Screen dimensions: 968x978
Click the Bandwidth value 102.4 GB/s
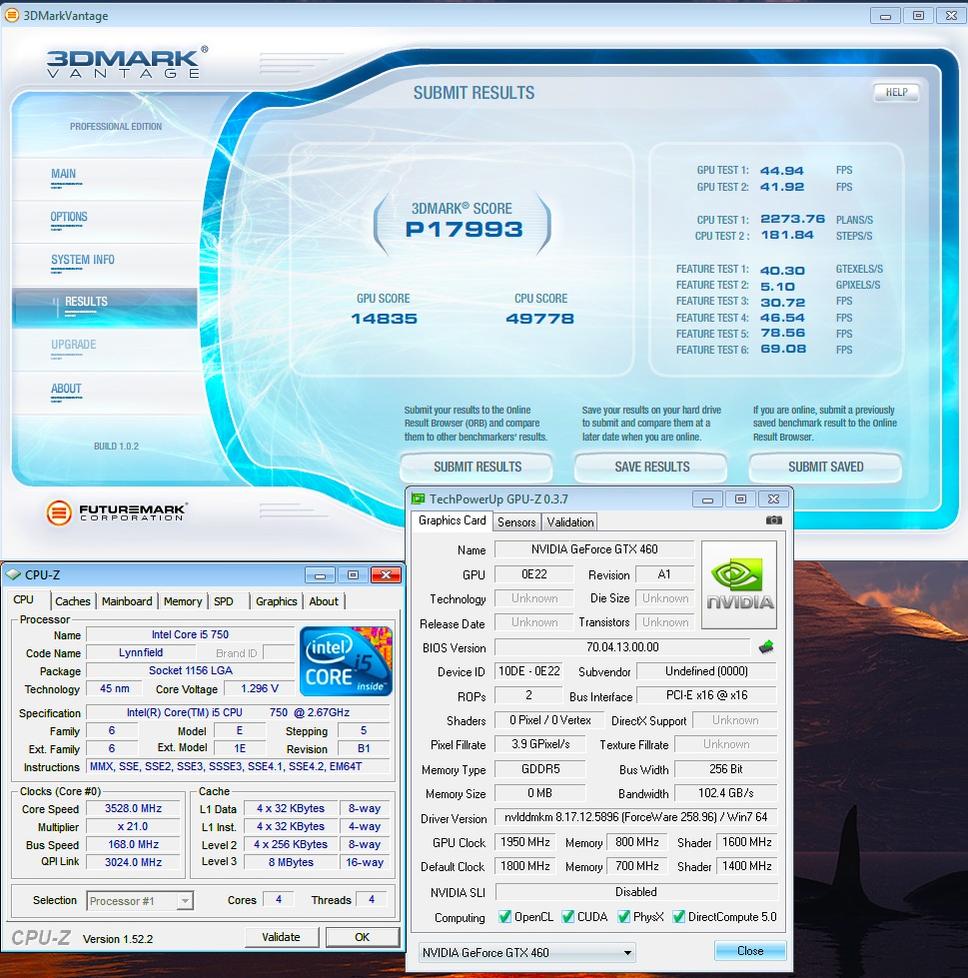point(726,793)
